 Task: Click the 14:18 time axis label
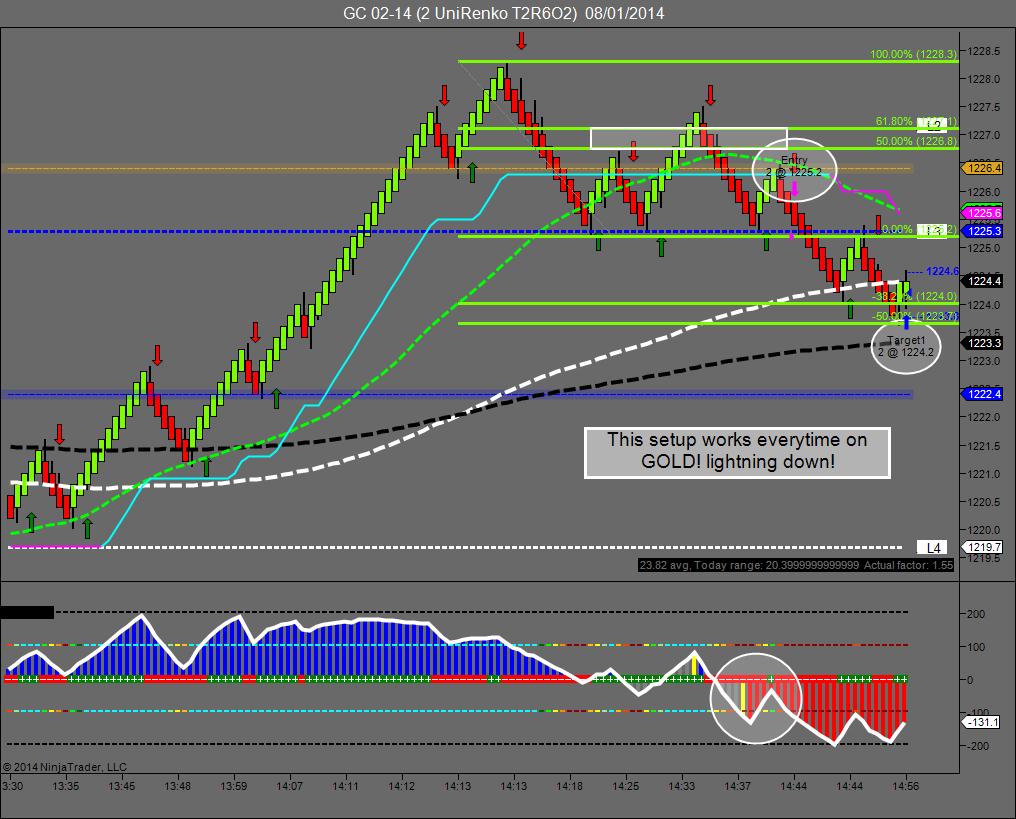(x=570, y=787)
